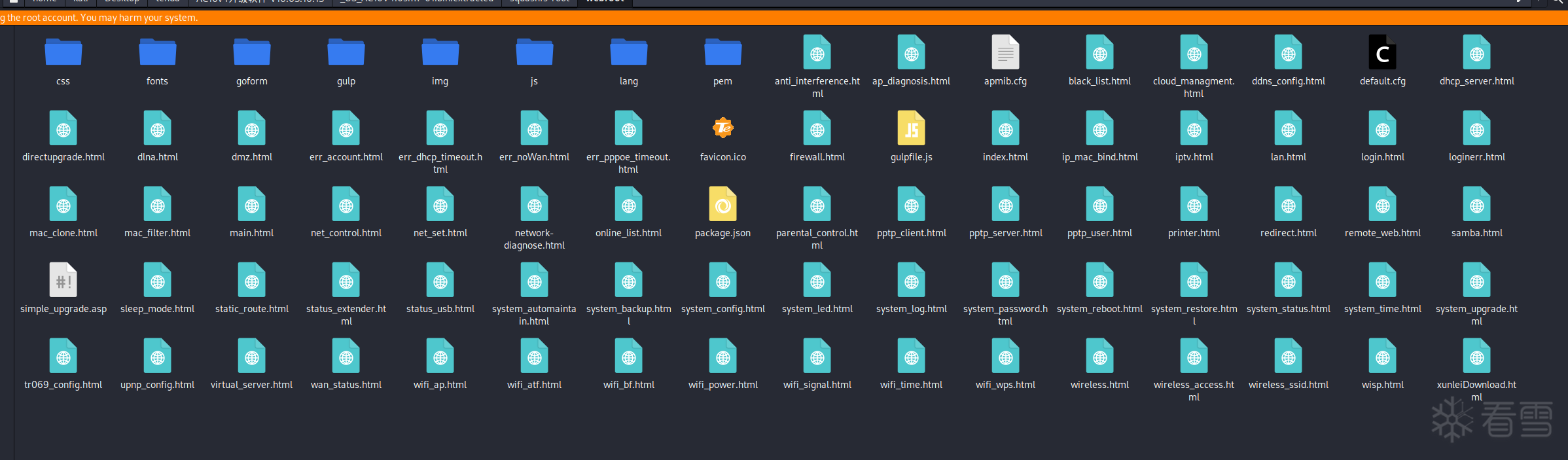Click the ip_mac_bind.html file name

pyautogui.click(x=1099, y=157)
